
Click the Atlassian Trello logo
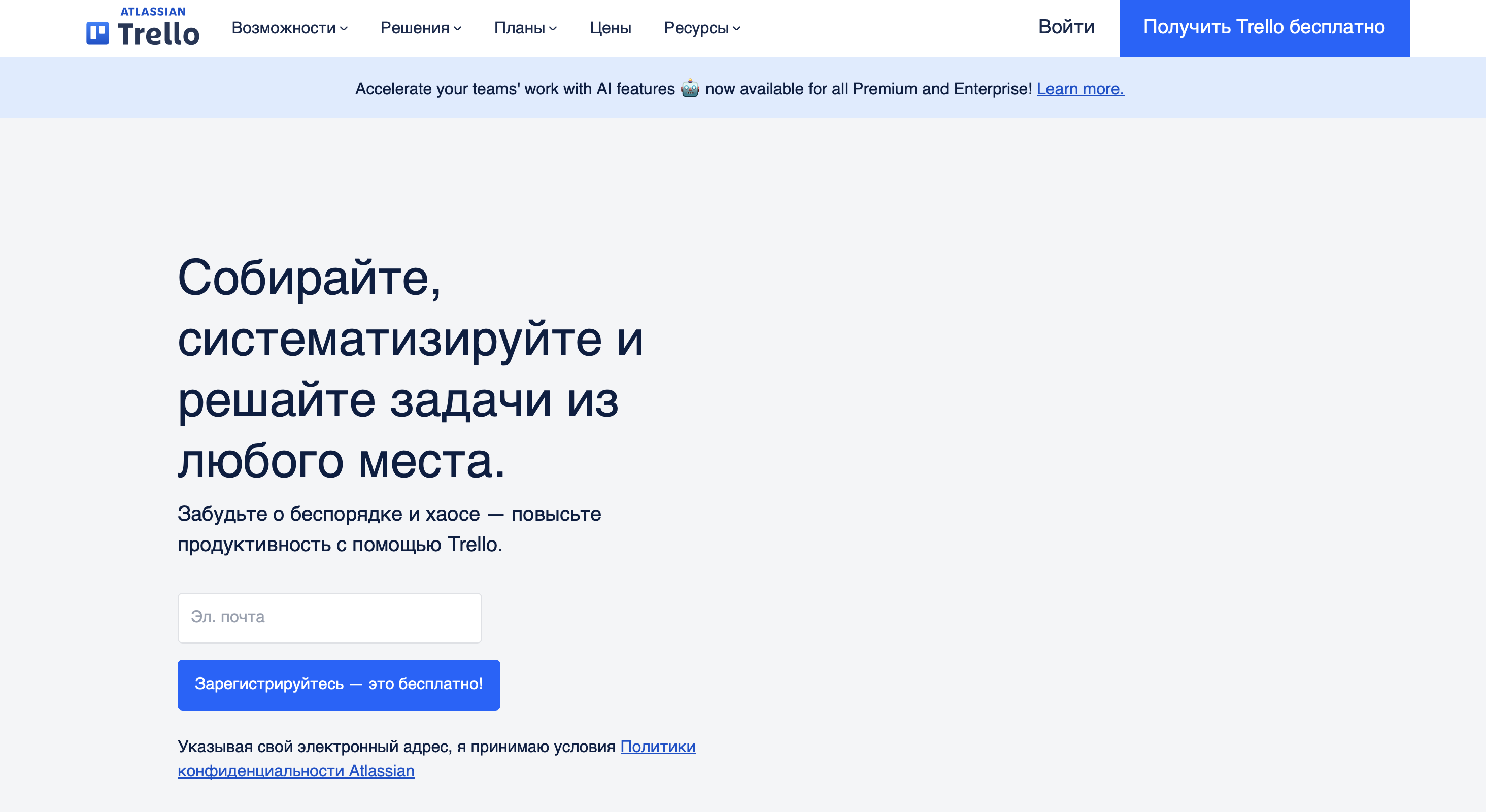click(x=143, y=26)
